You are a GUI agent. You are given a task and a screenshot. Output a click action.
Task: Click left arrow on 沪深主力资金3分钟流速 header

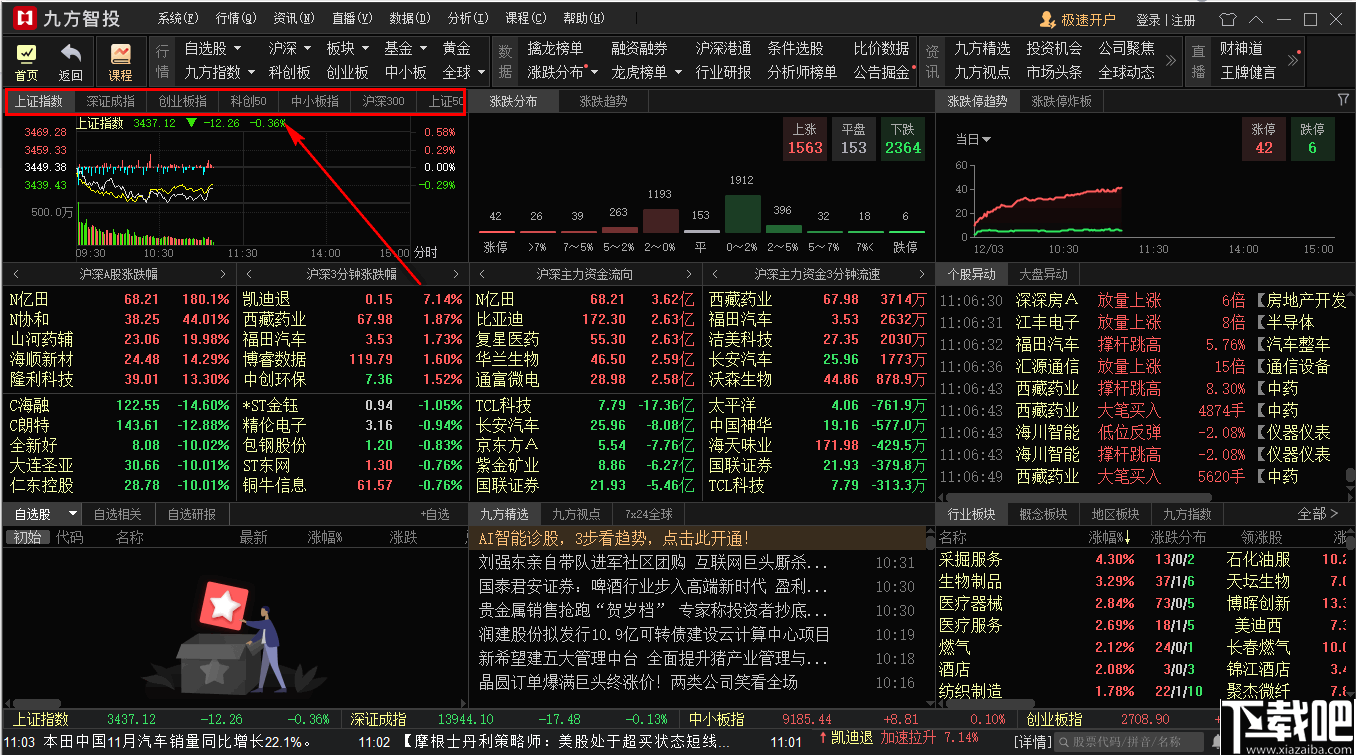click(716, 274)
